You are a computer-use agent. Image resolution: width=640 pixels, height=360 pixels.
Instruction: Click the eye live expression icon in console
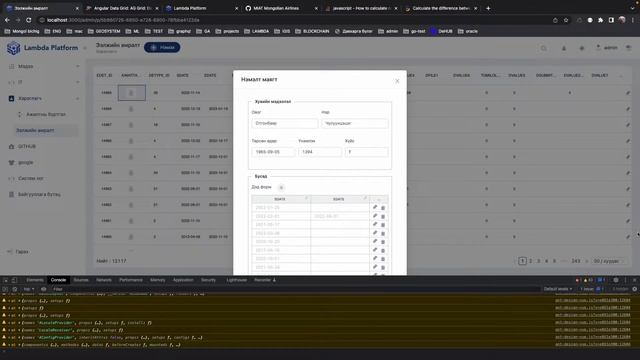[43, 289]
